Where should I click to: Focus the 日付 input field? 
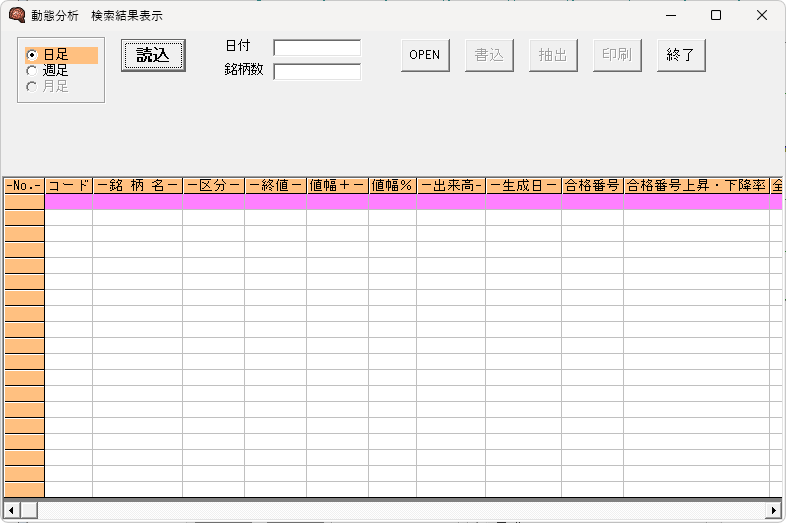tap(317, 48)
